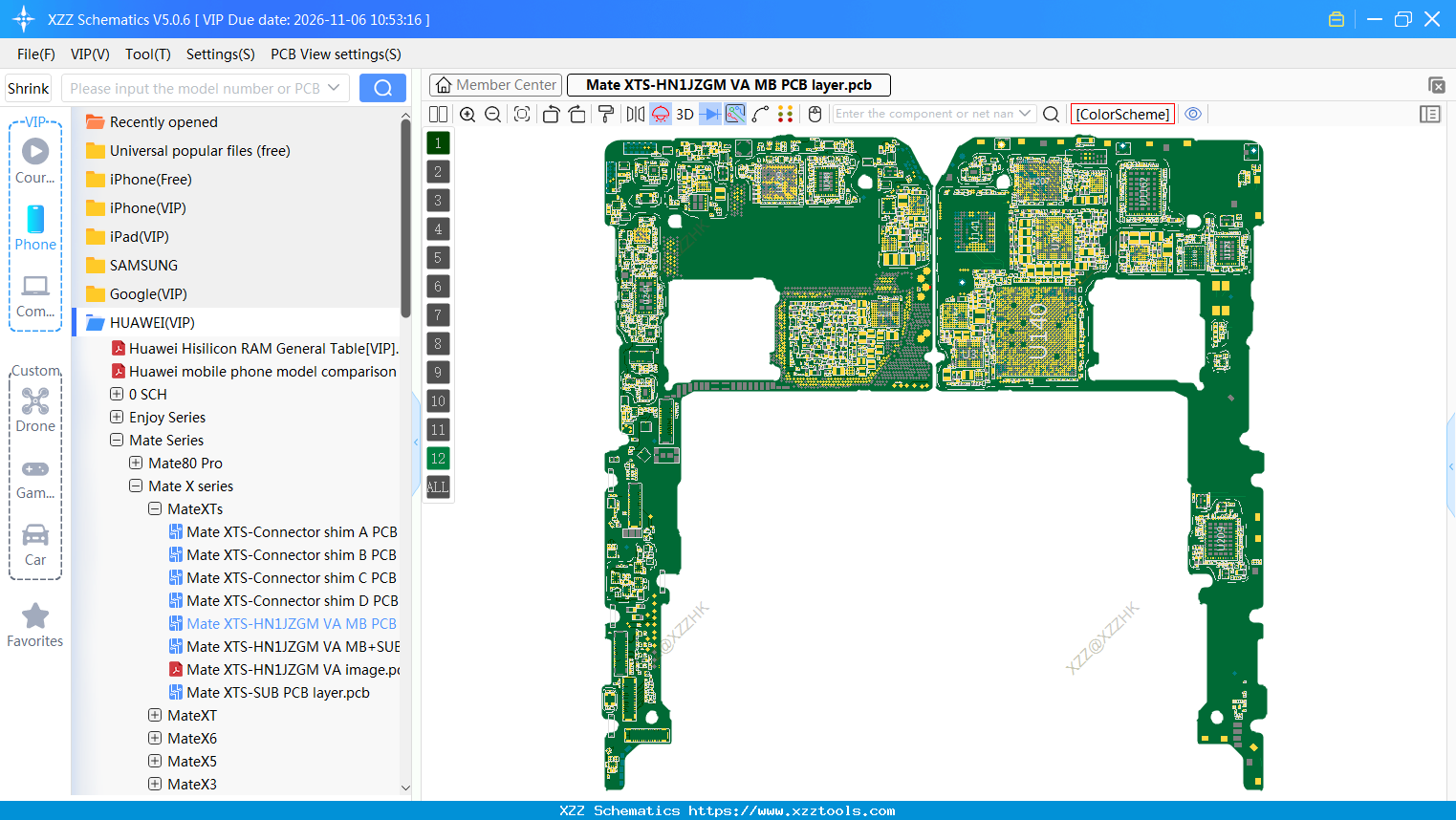Open the split-screen view icon
1456x820 pixels.
click(x=437, y=114)
